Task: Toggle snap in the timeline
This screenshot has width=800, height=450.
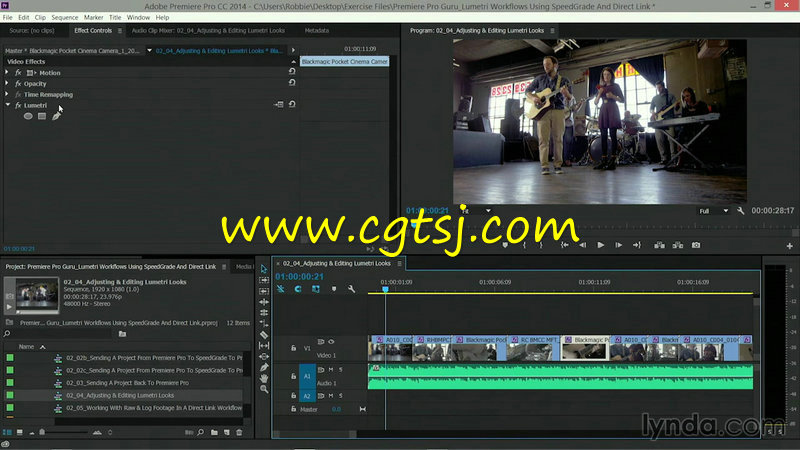Action: [298, 289]
